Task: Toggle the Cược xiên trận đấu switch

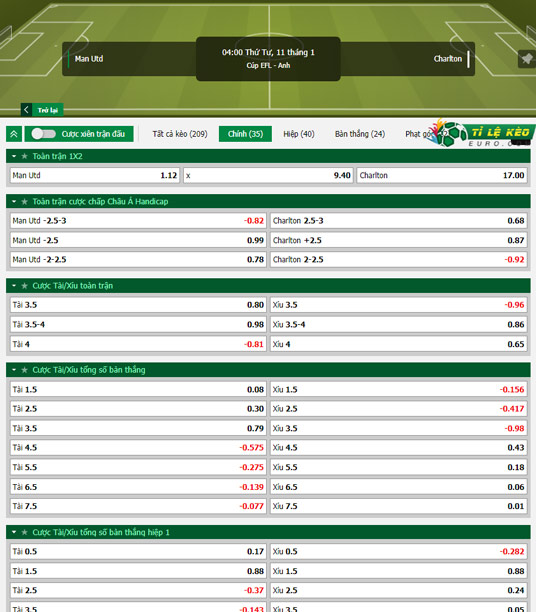Action: [44, 134]
